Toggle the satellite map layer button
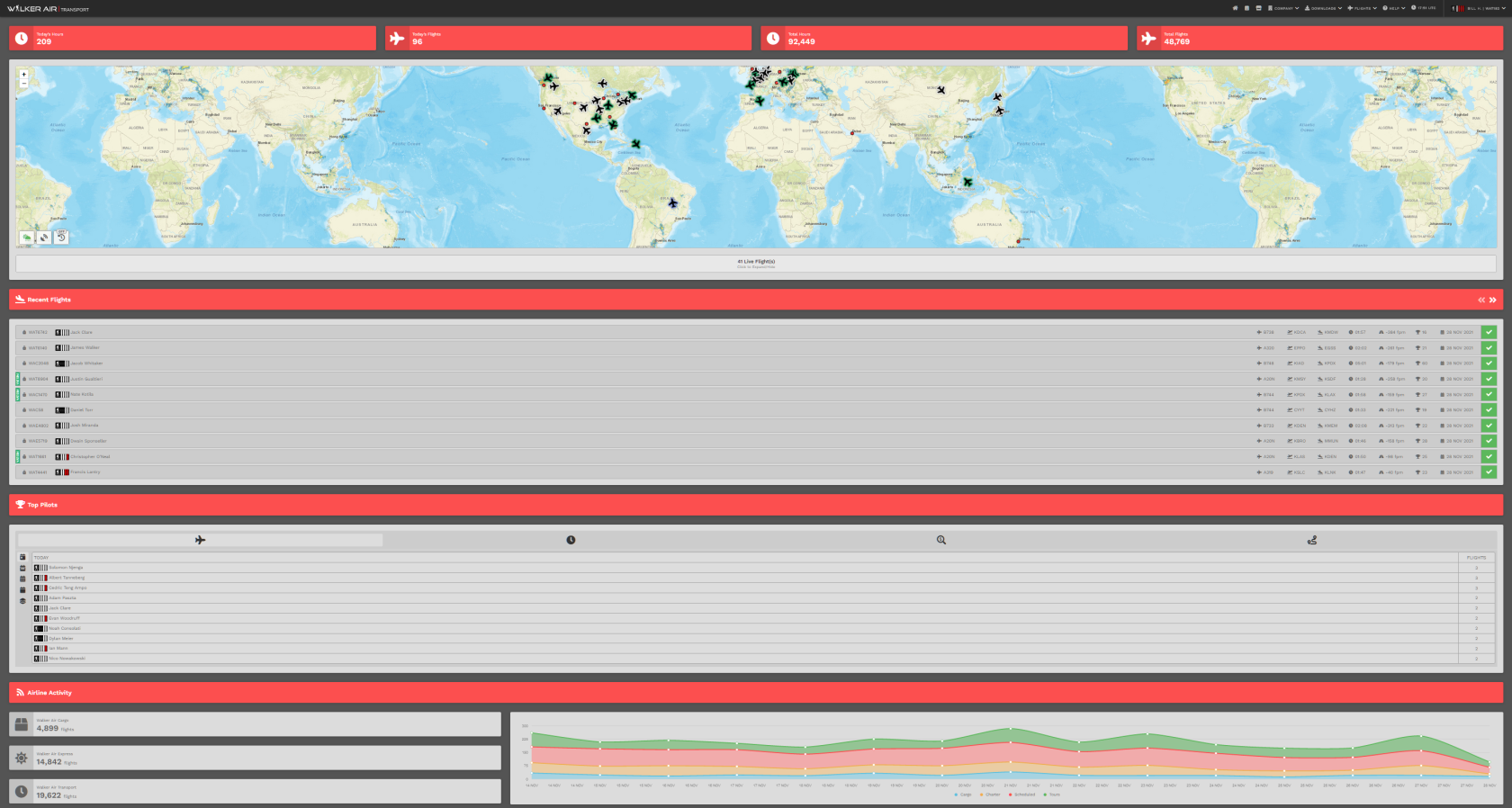 44,238
